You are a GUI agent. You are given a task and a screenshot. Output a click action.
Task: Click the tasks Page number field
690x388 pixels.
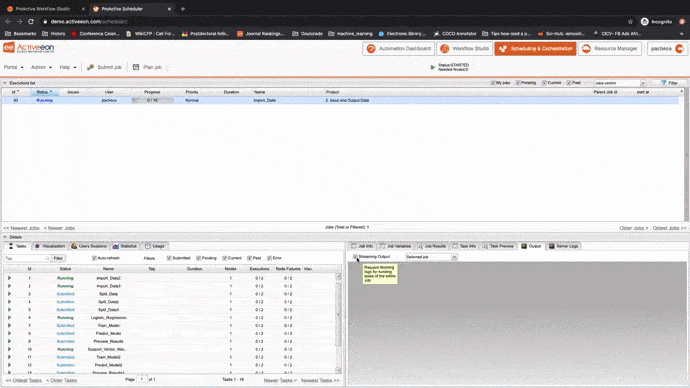(142, 379)
